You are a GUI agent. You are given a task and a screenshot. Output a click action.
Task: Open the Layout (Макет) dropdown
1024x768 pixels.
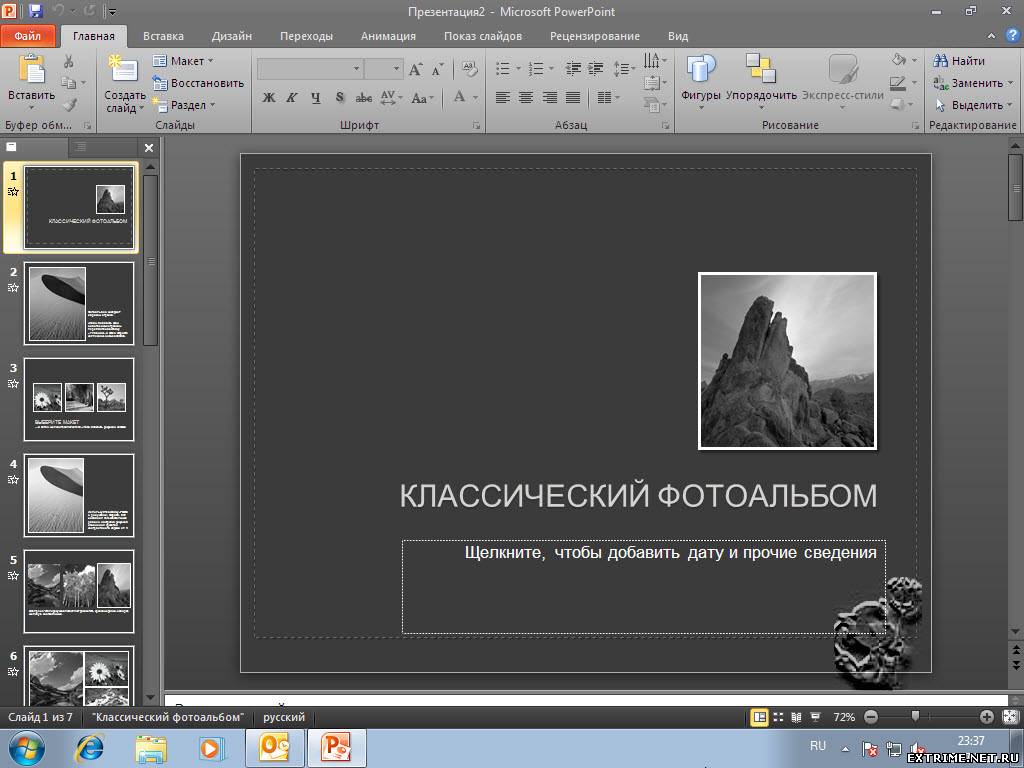185,61
